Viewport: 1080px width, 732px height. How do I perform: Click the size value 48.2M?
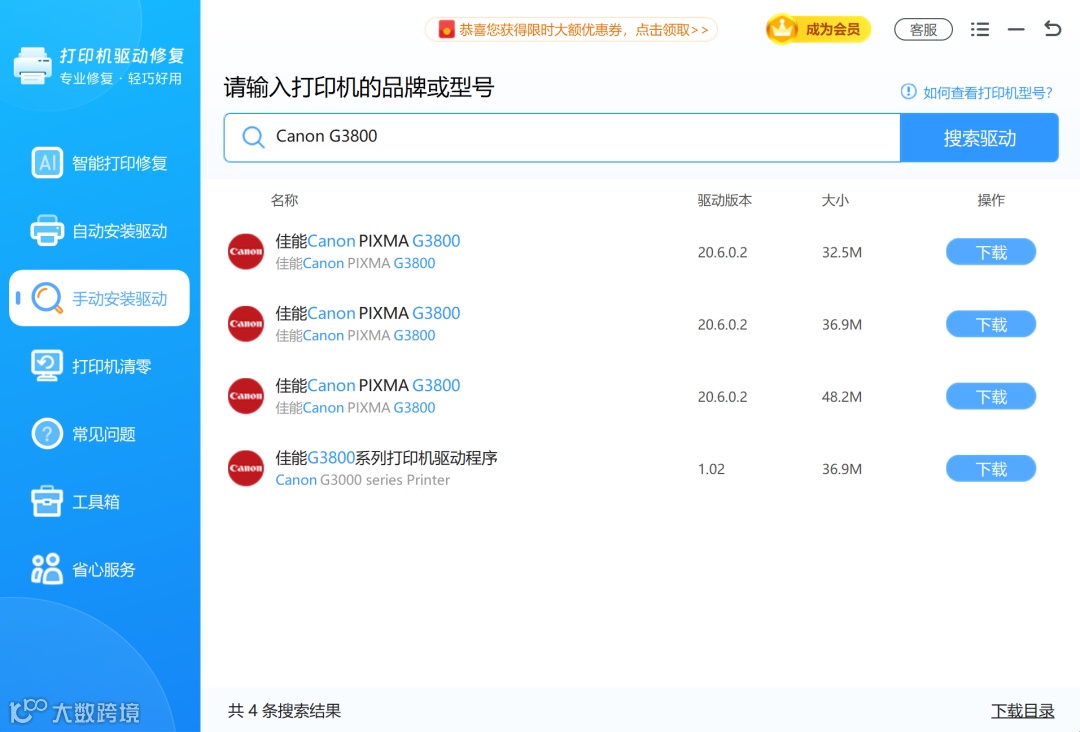pyautogui.click(x=842, y=397)
